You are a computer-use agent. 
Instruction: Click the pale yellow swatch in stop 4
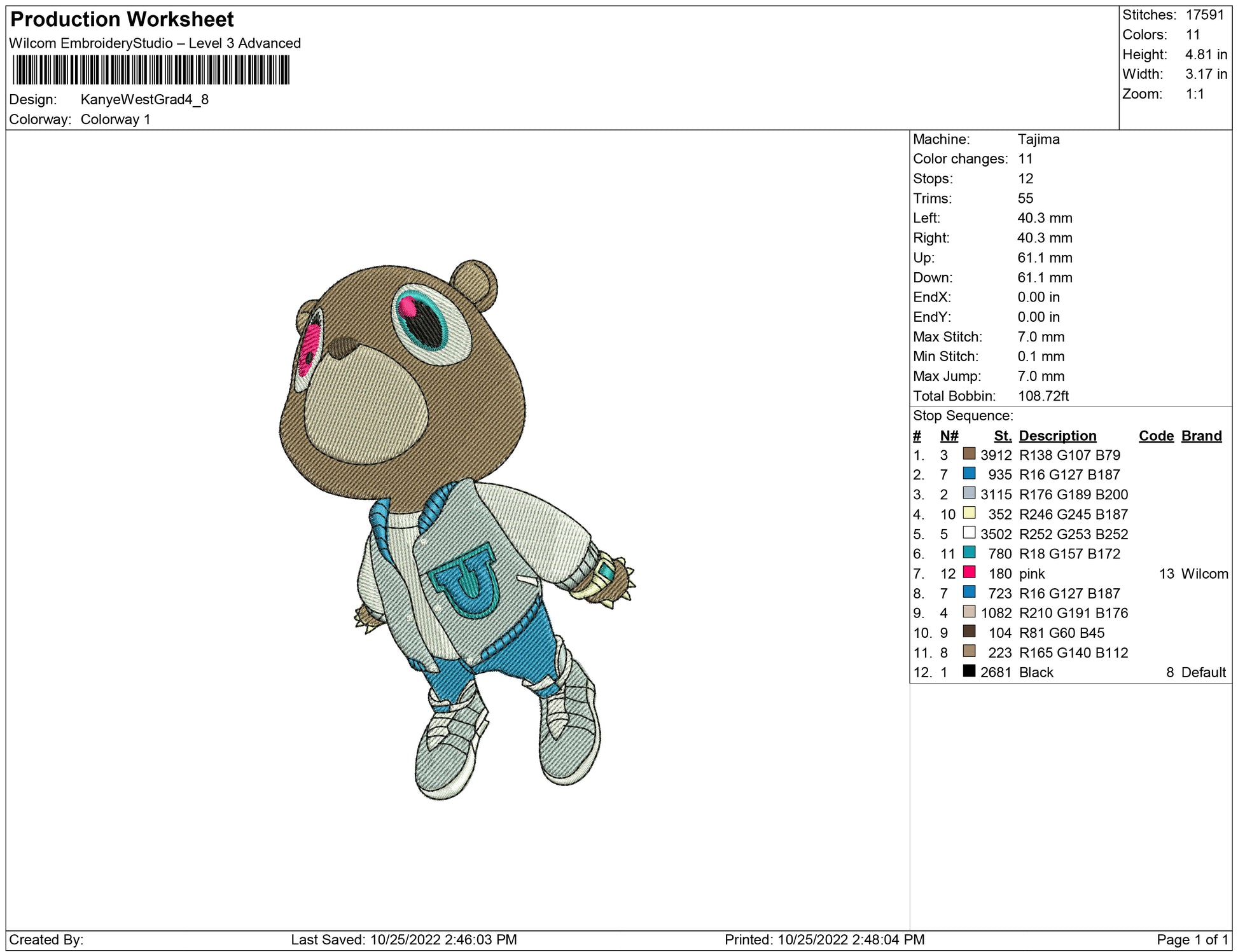pyautogui.click(x=969, y=513)
